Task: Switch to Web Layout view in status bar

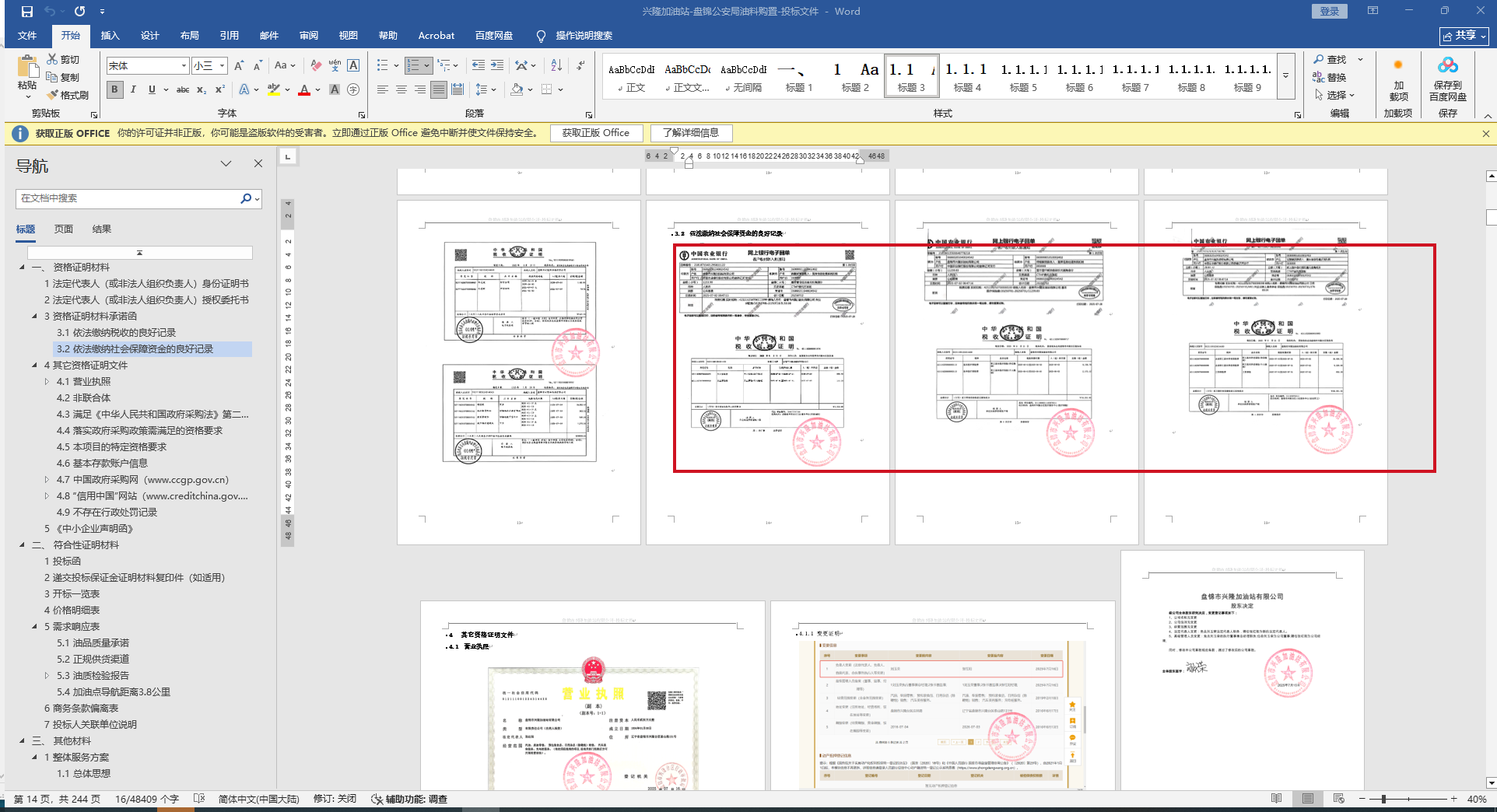Action: pyautogui.click(x=1338, y=799)
